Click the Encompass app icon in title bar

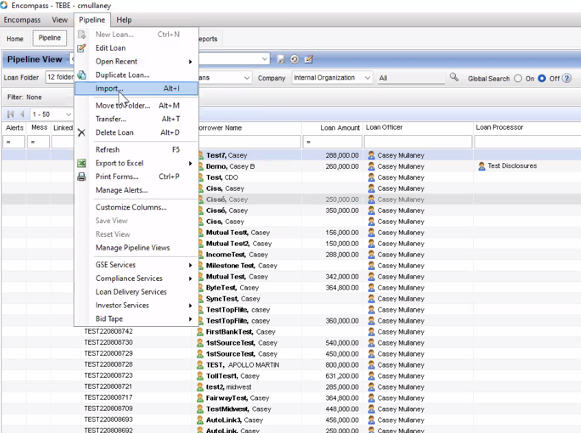(4, 5)
